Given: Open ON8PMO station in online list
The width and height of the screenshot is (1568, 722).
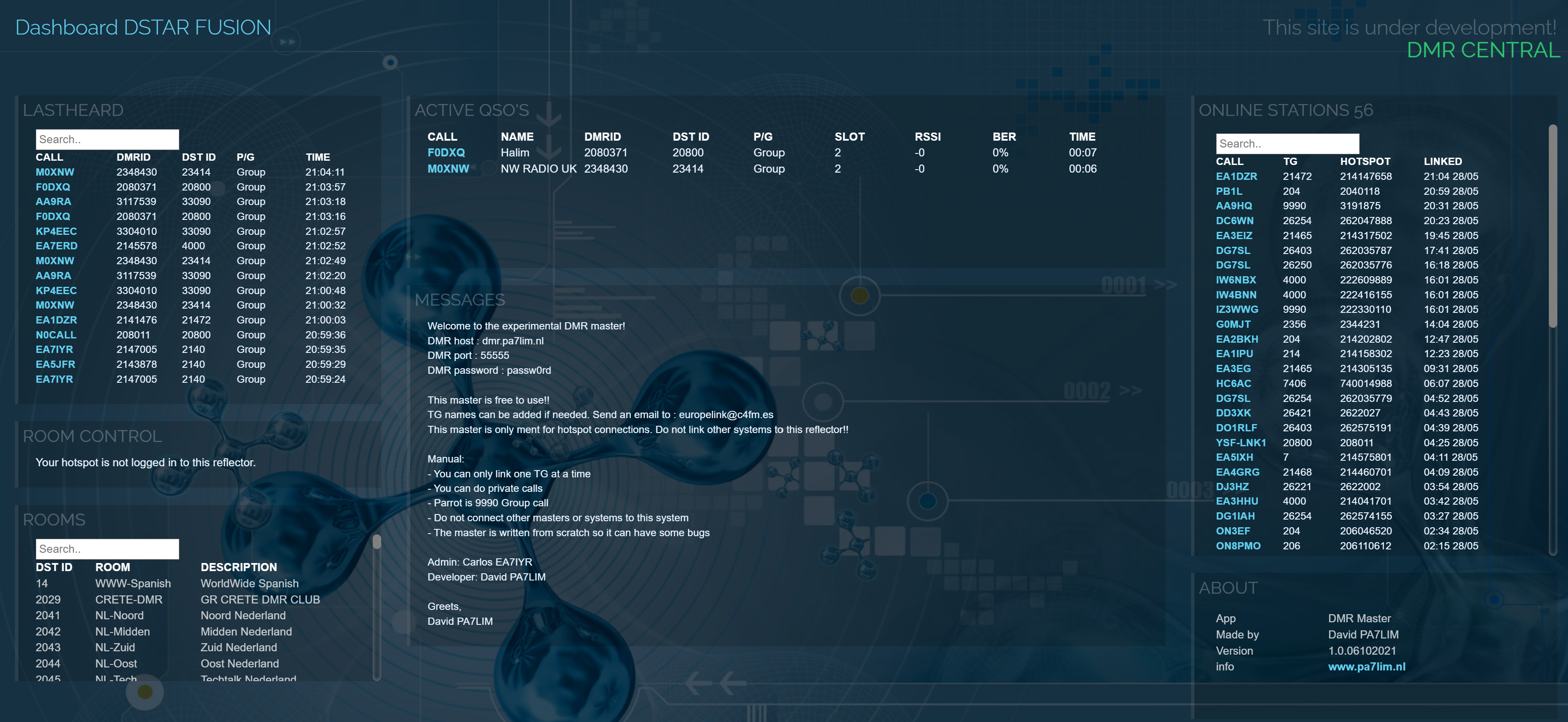Looking at the screenshot, I should coord(1237,546).
